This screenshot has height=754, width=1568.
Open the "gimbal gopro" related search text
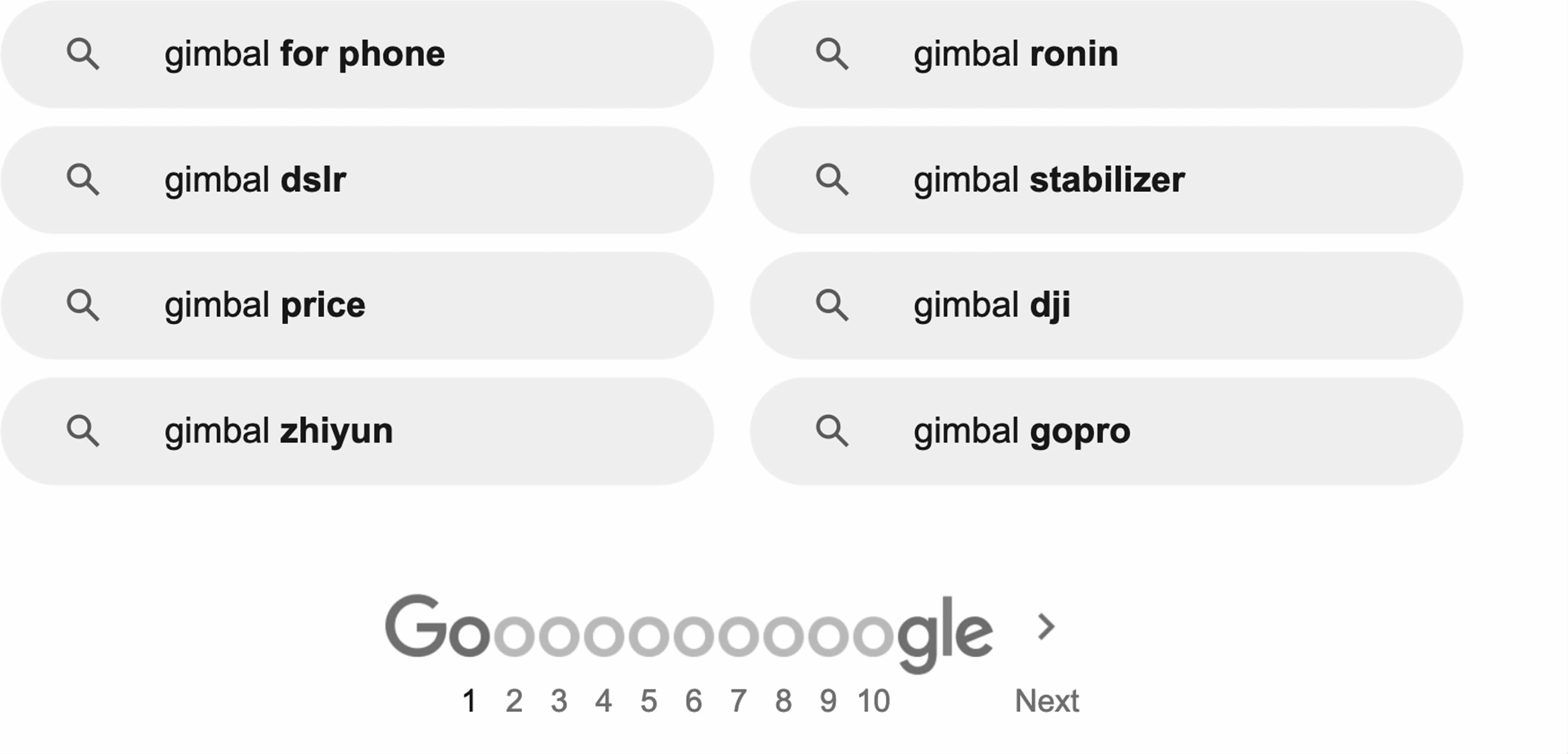[1022, 431]
